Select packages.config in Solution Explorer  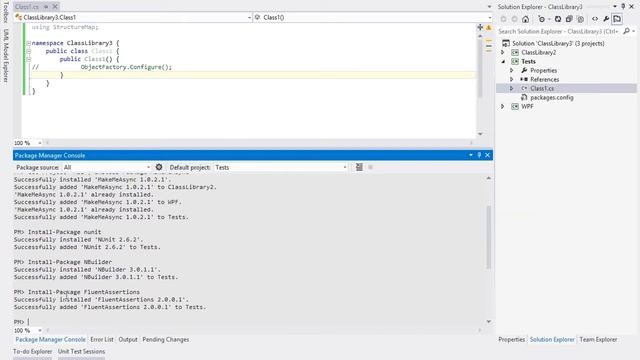[x=551, y=97]
